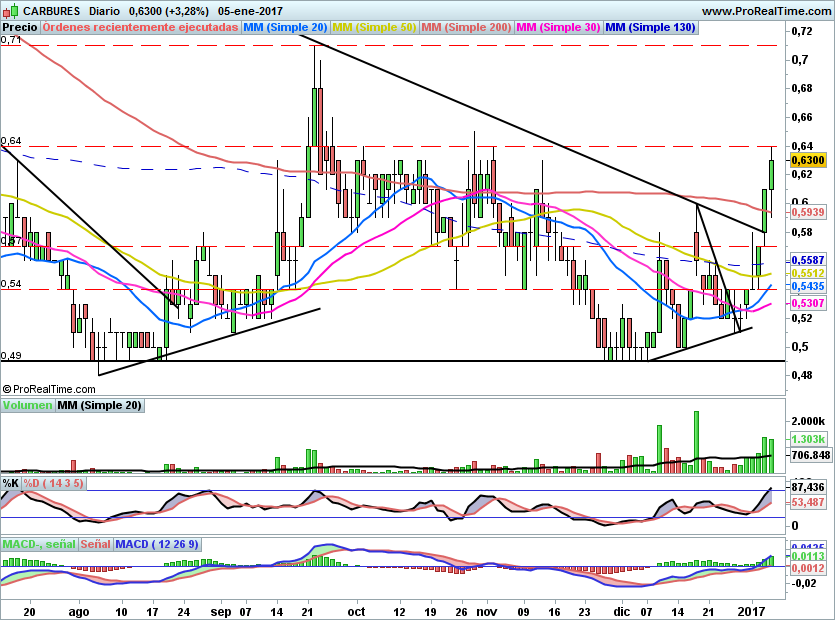
Task: Click the current price tag 0,6300
Action: click(x=807, y=160)
